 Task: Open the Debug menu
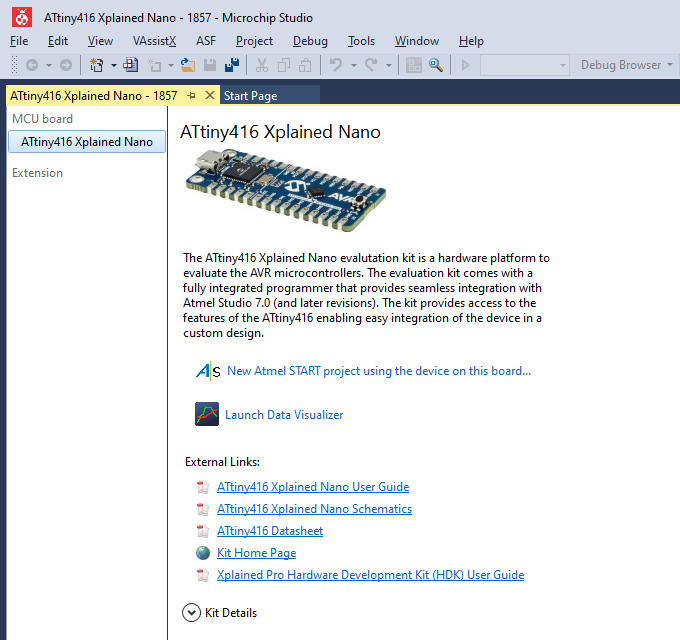point(310,41)
